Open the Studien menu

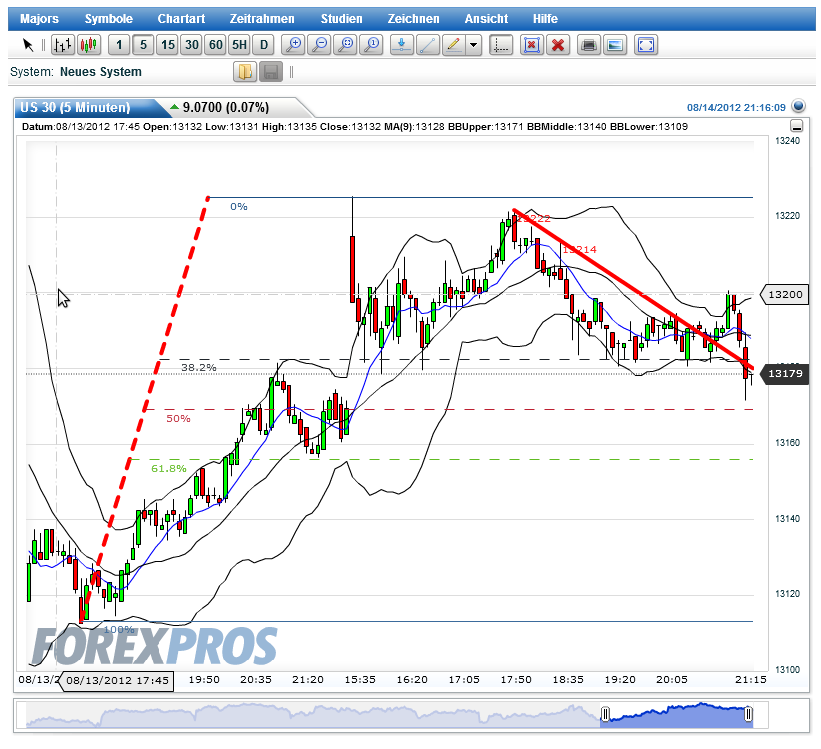click(341, 18)
